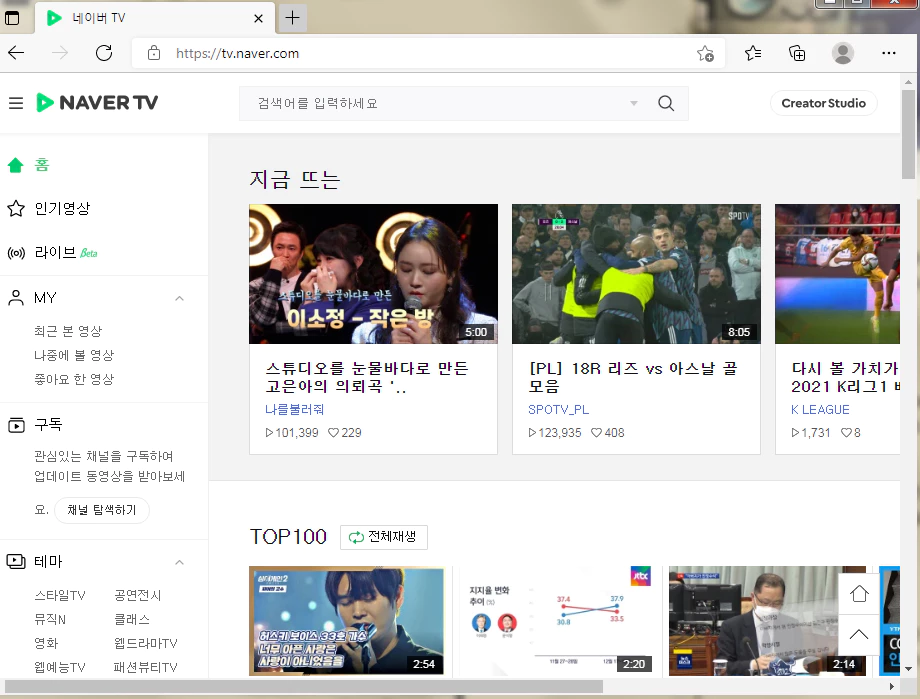
Task: Open a new browser tab
Action: tap(292, 18)
